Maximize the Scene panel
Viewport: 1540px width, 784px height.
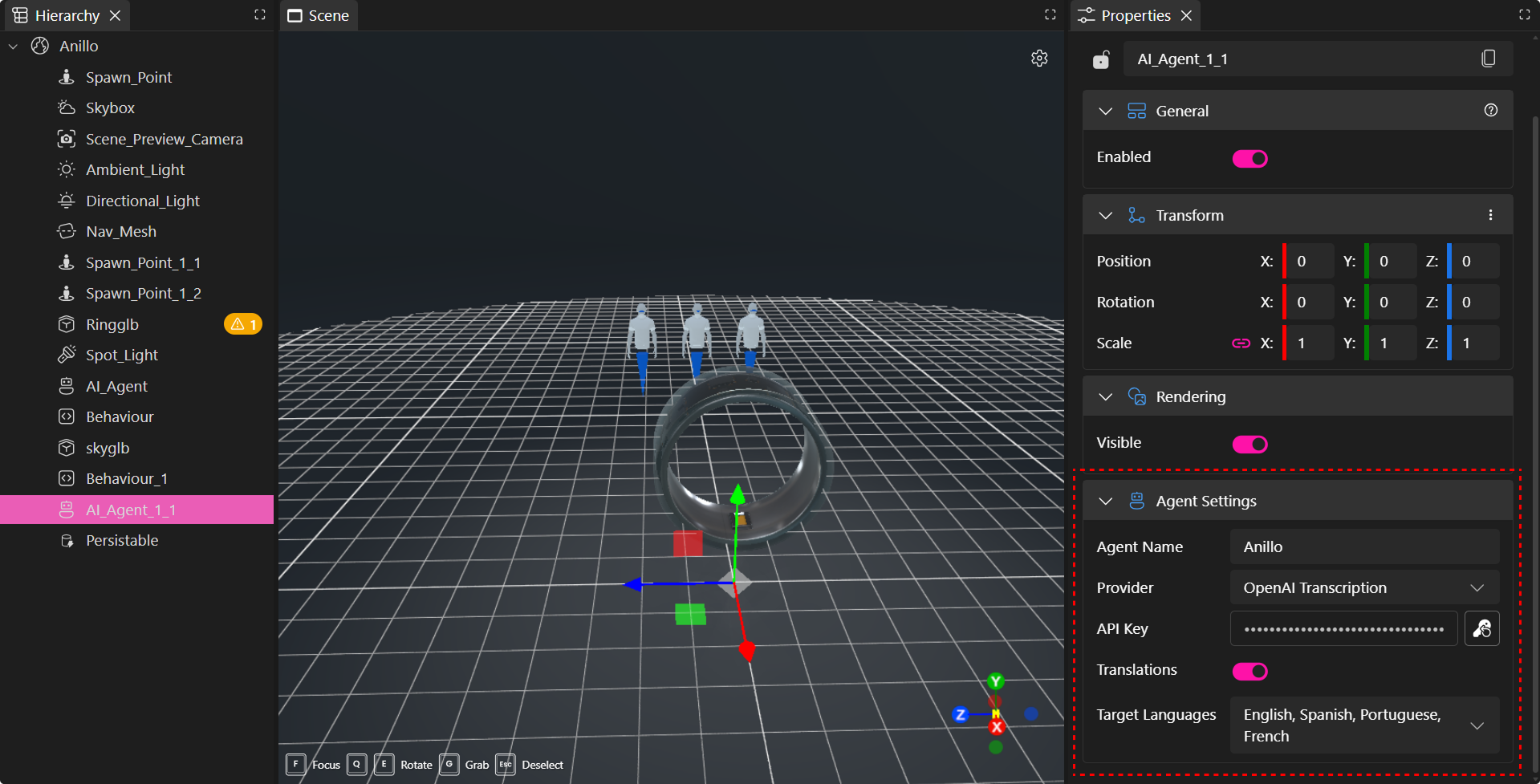click(1050, 15)
